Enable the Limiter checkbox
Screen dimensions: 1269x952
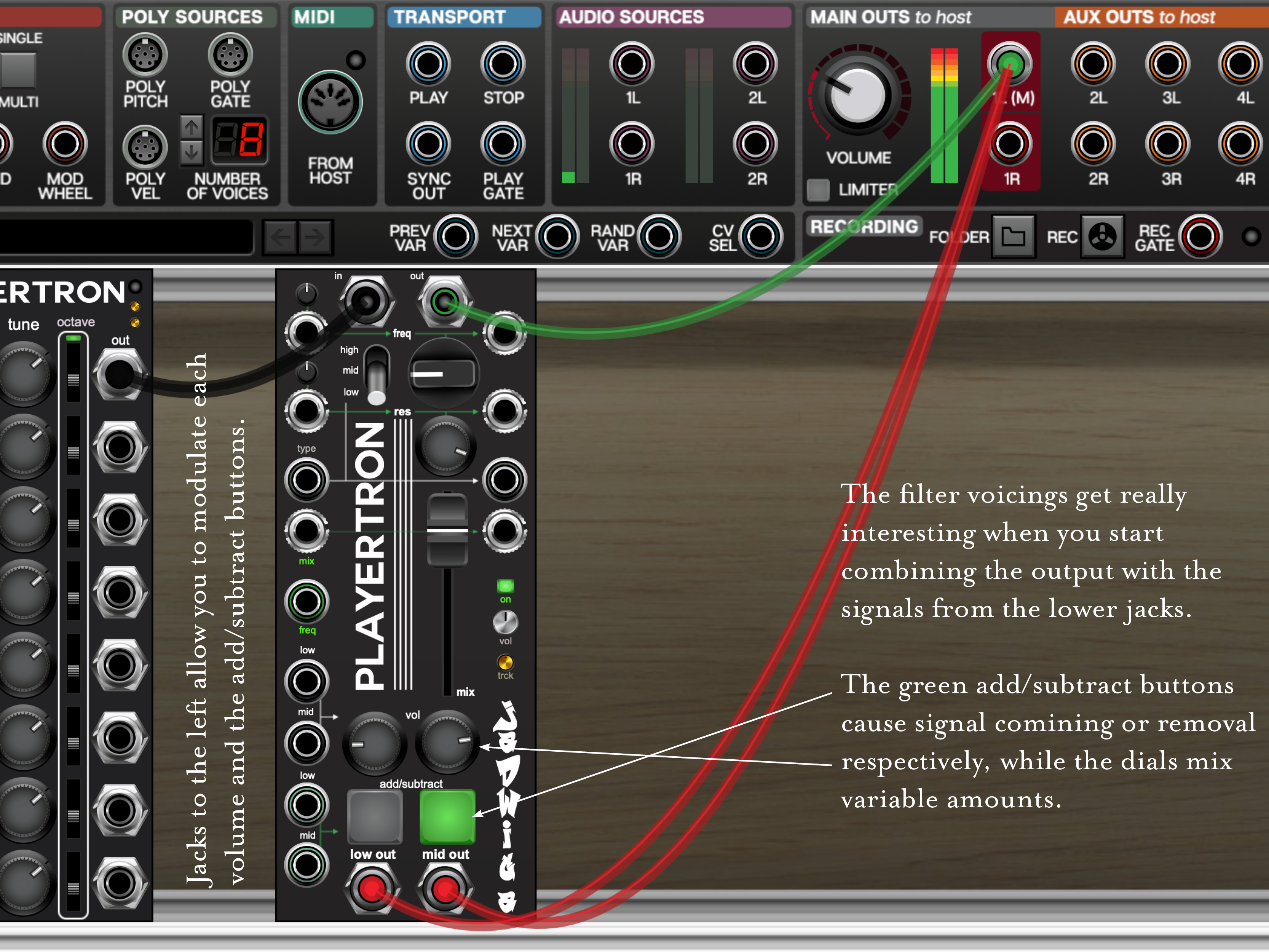(818, 190)
